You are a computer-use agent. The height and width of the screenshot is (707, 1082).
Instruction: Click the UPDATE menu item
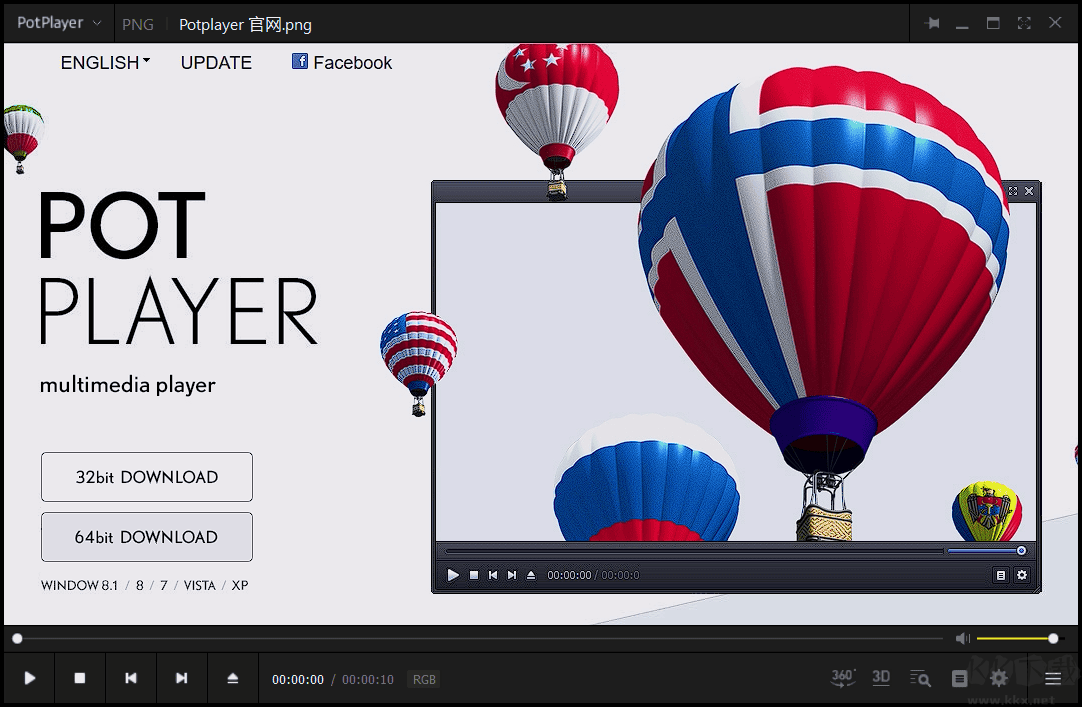(x=216, y=62)
